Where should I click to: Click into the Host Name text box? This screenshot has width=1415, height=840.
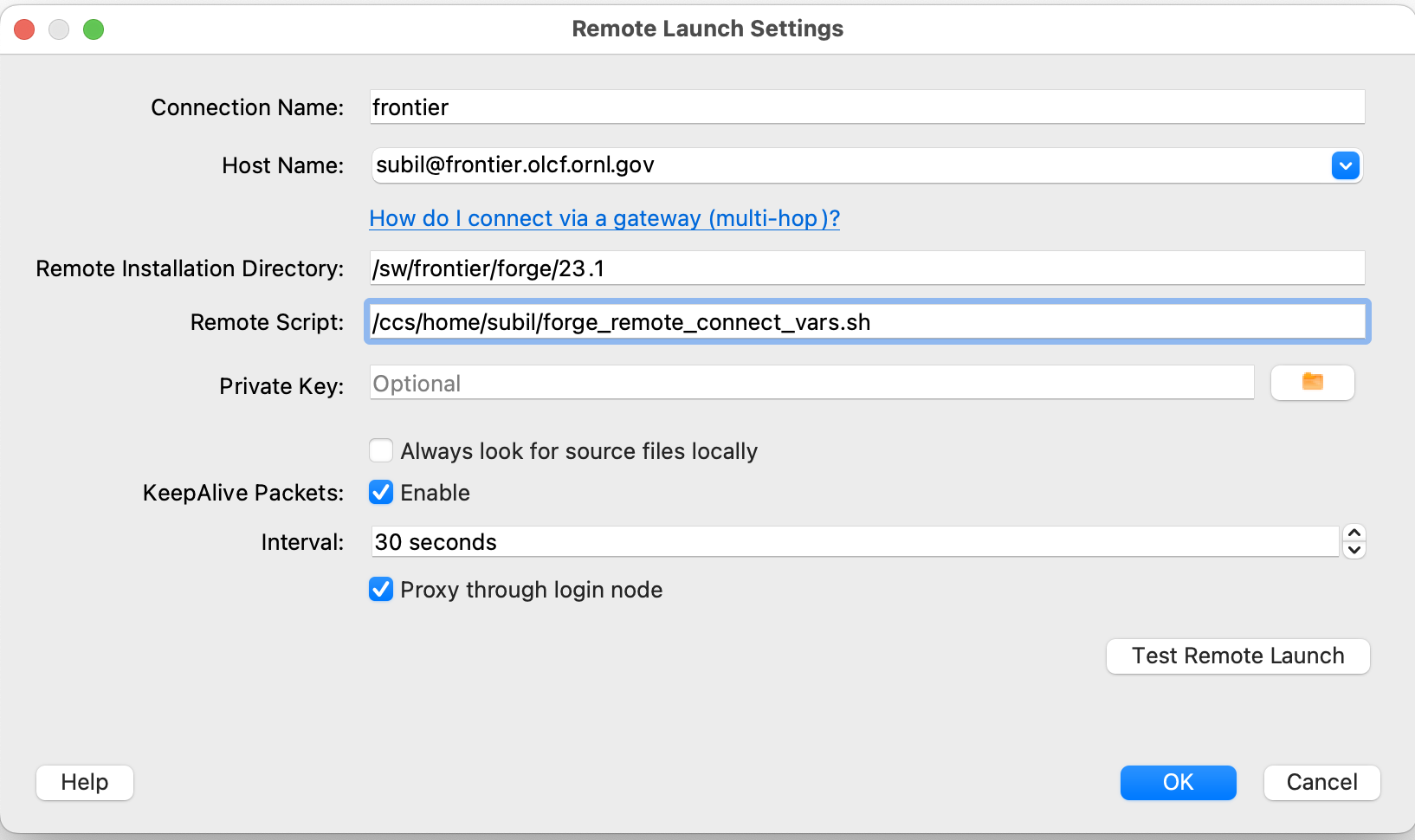tap(849, 165)
